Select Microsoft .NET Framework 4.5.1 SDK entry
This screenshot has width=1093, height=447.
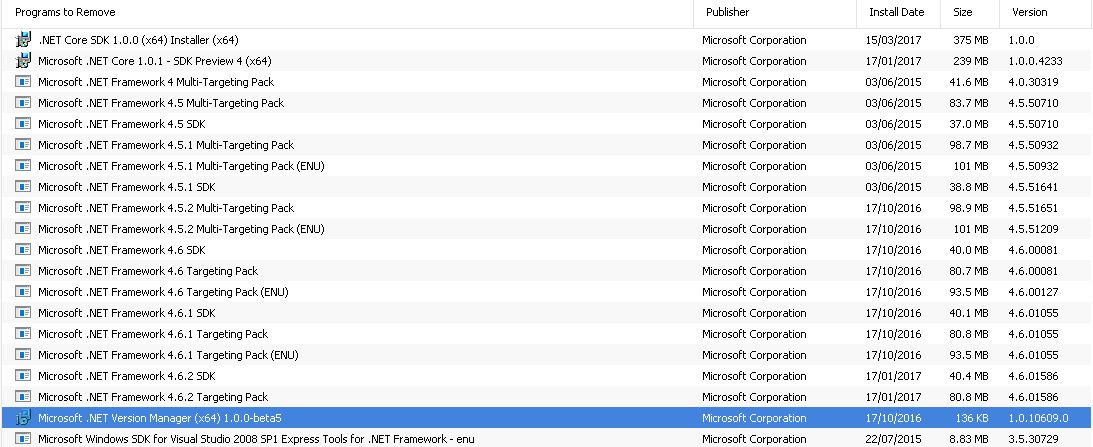click(x=546, y=187)
